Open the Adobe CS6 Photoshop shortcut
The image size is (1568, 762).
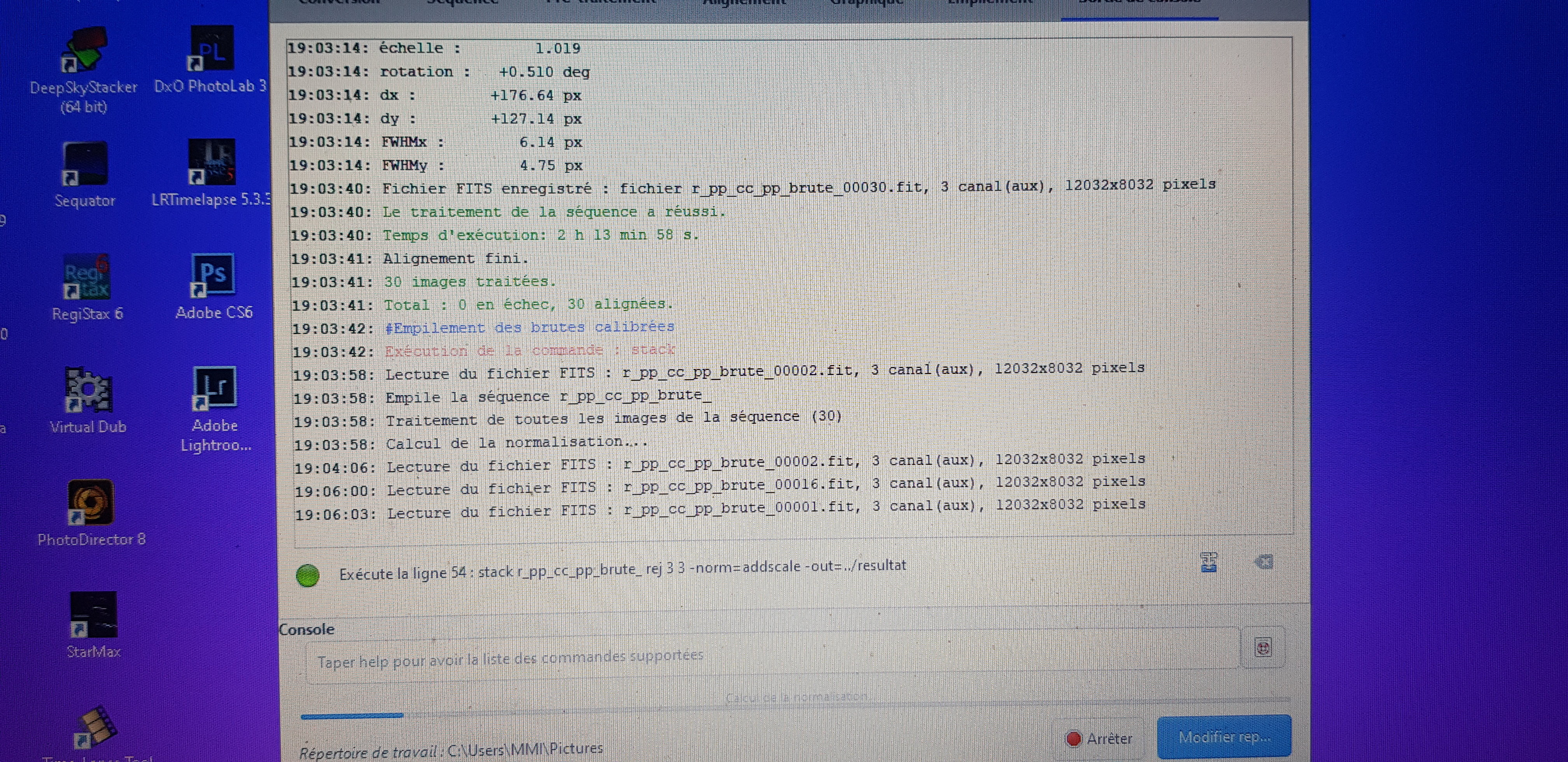coord(212,275)
